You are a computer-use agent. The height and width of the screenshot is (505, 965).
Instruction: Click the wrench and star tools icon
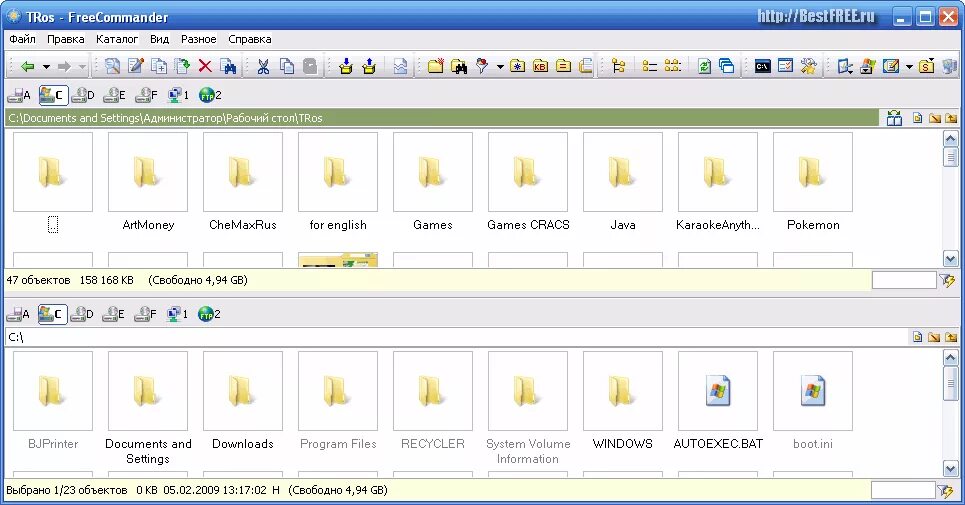[x=809, y=66]
